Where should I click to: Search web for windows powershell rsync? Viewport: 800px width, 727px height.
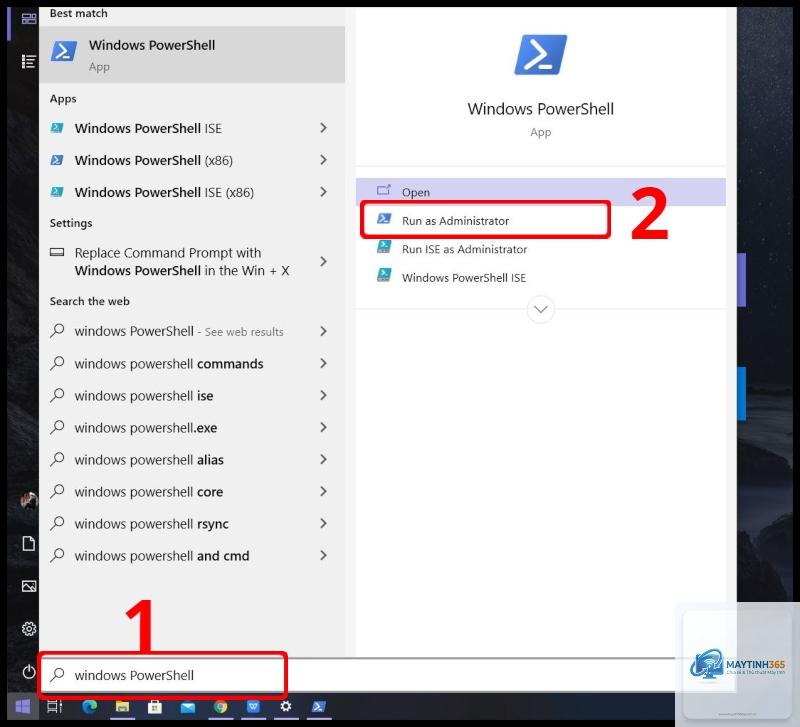[x=192, y=524]
